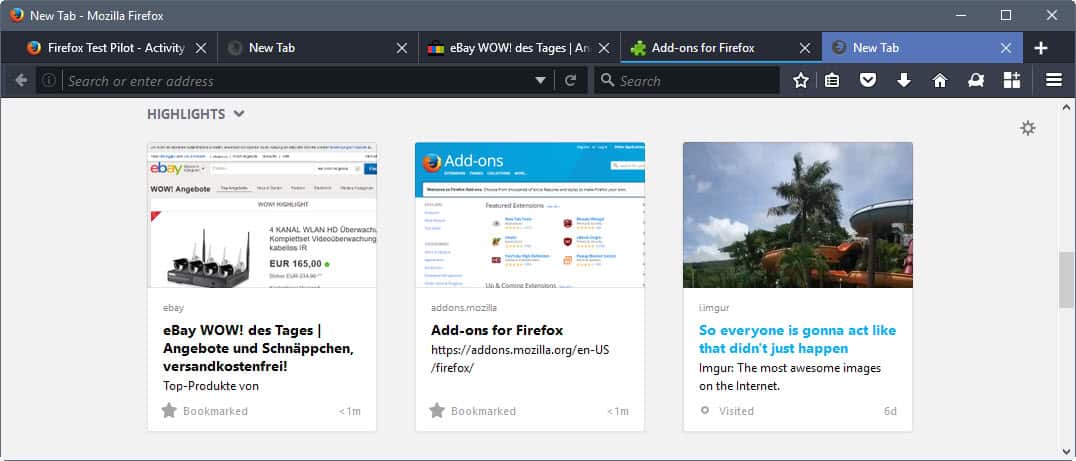Switch to Add-ons for Firefox tab
Screen dimensions: 1076x461
721,48
